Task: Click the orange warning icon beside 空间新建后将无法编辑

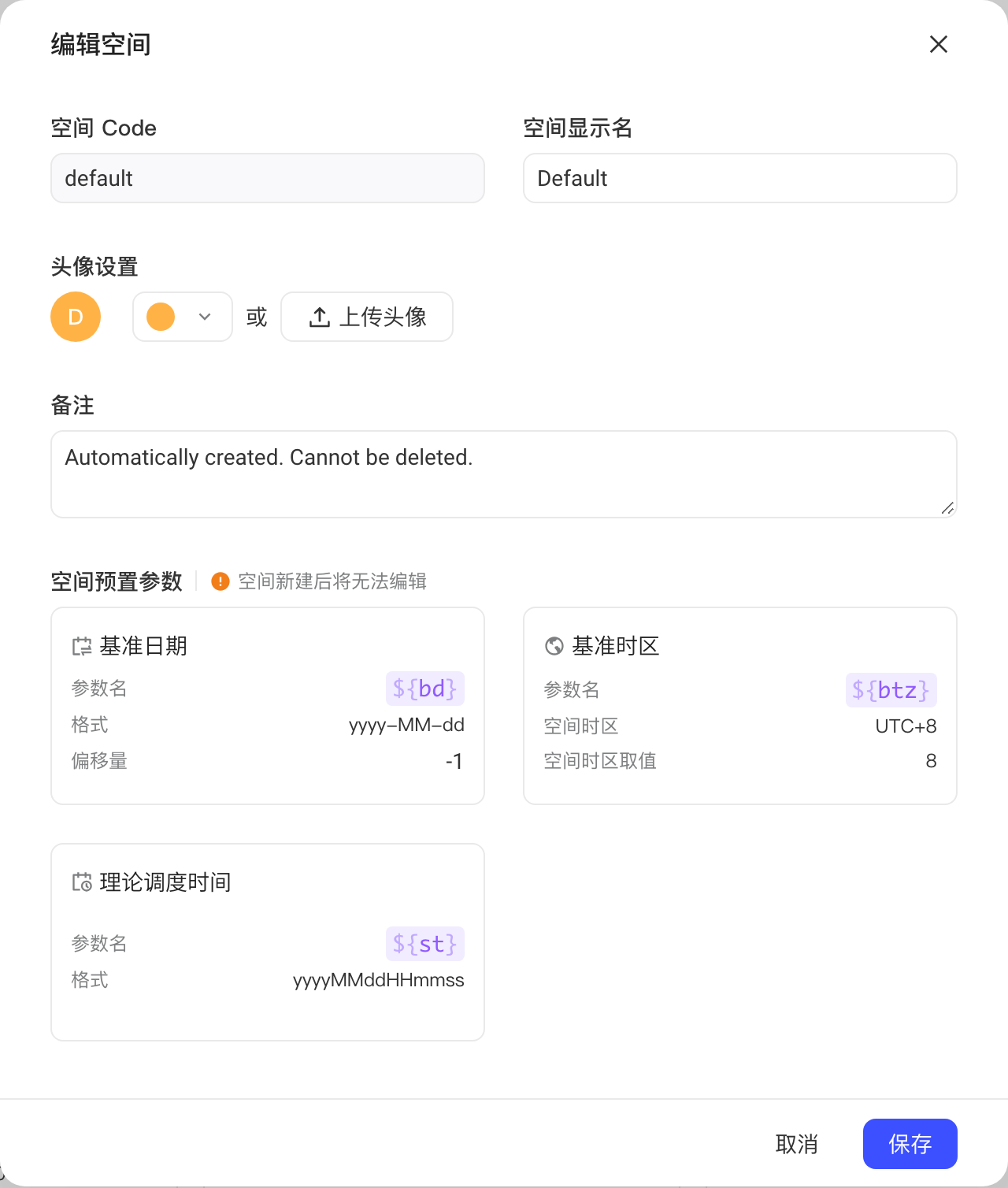Action: pyautogui.click(x=220, y=581)
